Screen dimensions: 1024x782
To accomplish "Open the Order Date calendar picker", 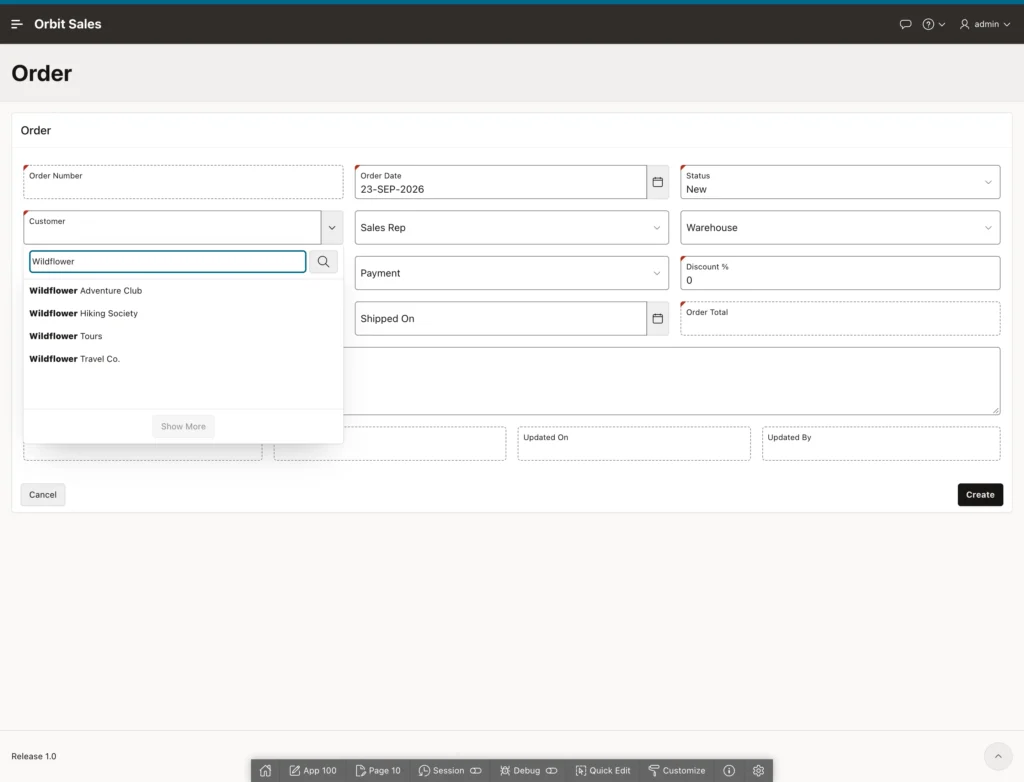I will [x=658, y=182].
